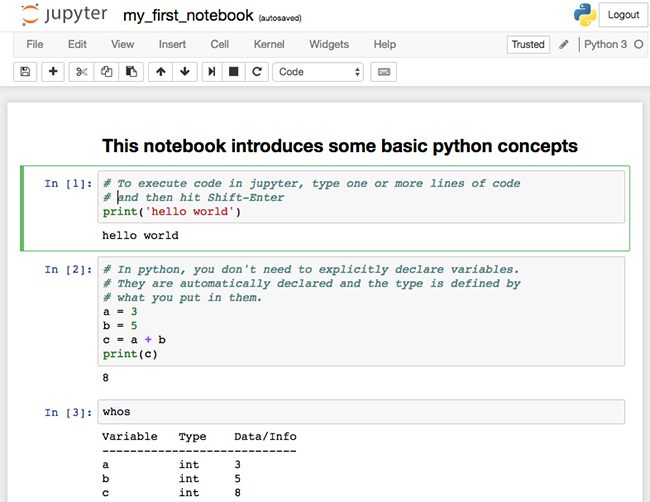Open the View menu
650x502 pixels.
pyautogui.click(x=122, y=44)
